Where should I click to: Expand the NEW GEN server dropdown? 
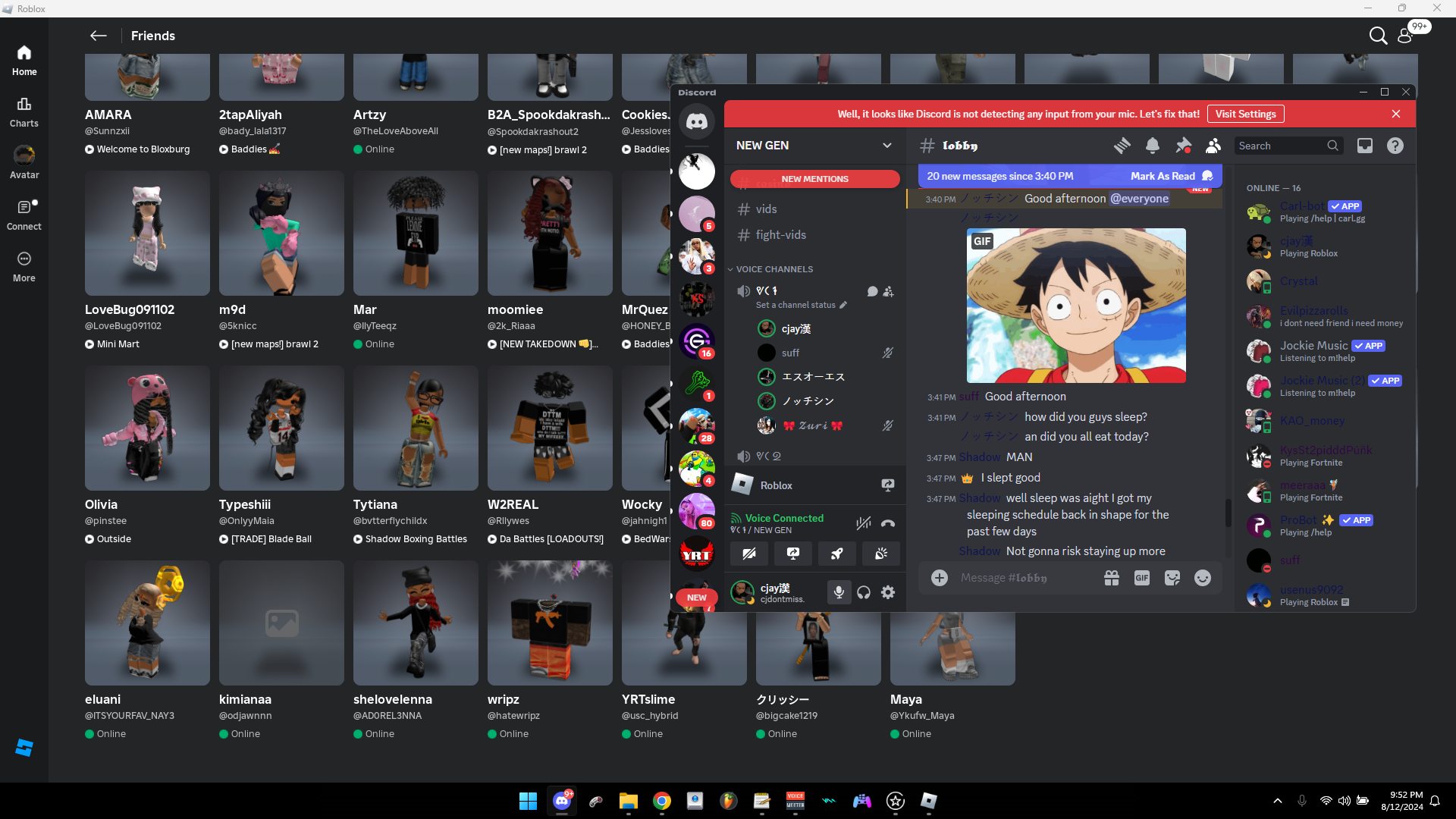[886, 146]
